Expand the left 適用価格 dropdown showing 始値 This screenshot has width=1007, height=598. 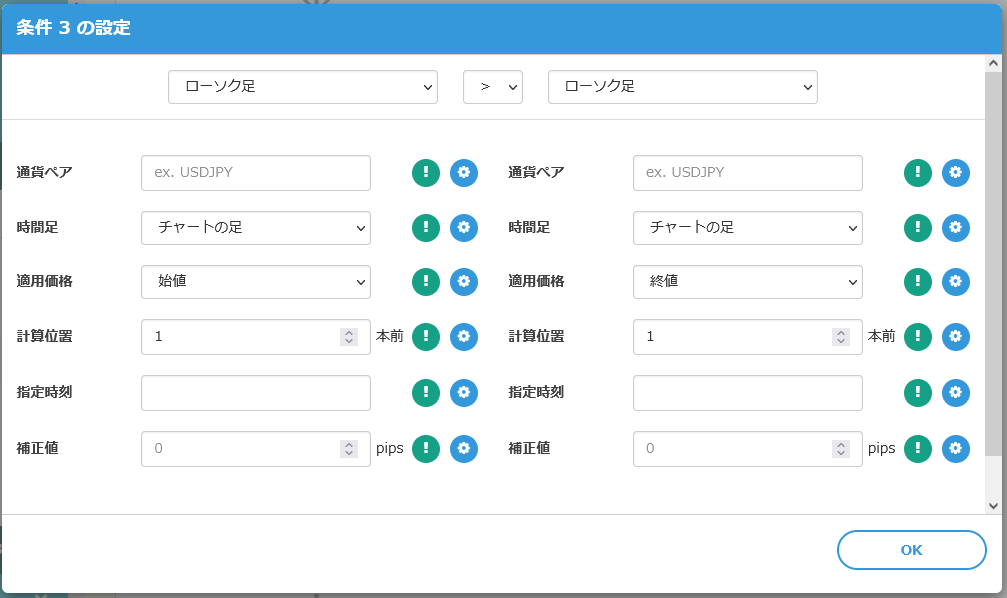pyautogui.click(x=256, y=282)
